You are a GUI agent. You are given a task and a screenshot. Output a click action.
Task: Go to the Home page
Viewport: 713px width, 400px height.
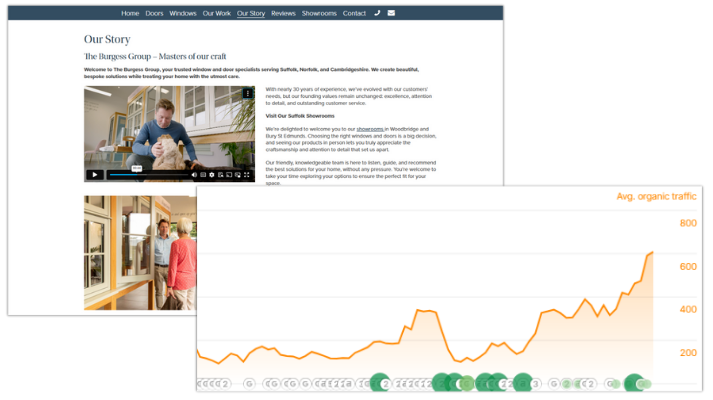tap(130, 13)
